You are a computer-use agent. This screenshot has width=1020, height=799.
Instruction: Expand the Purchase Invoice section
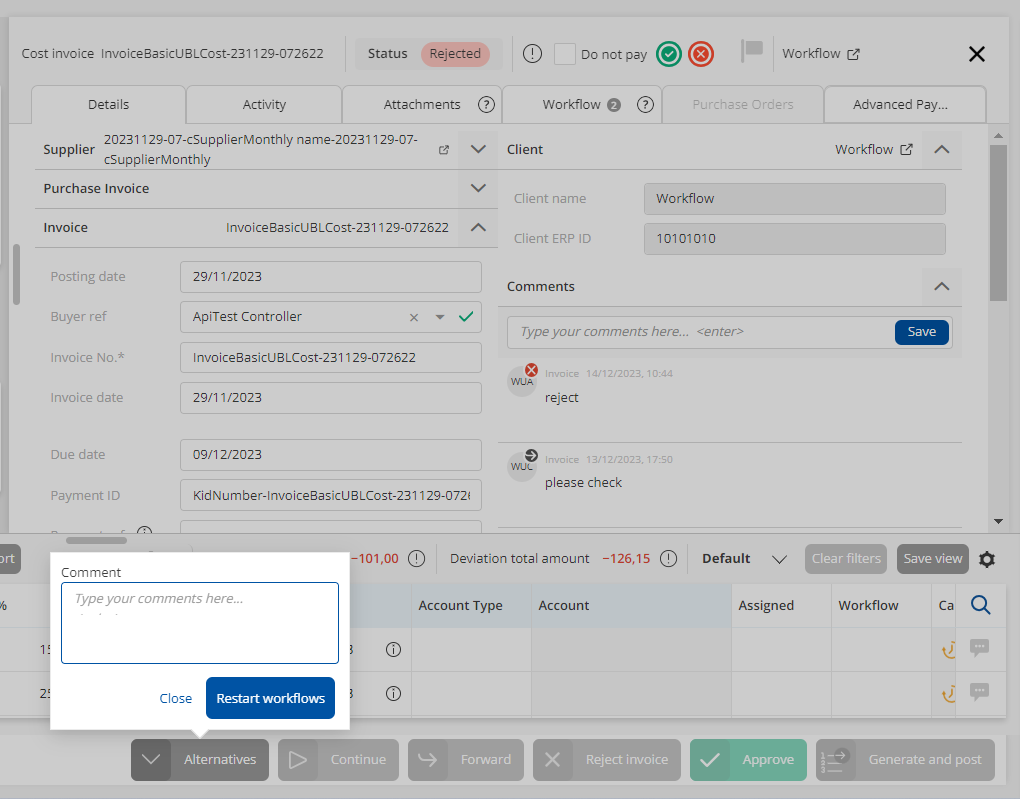tap(478, 188)
